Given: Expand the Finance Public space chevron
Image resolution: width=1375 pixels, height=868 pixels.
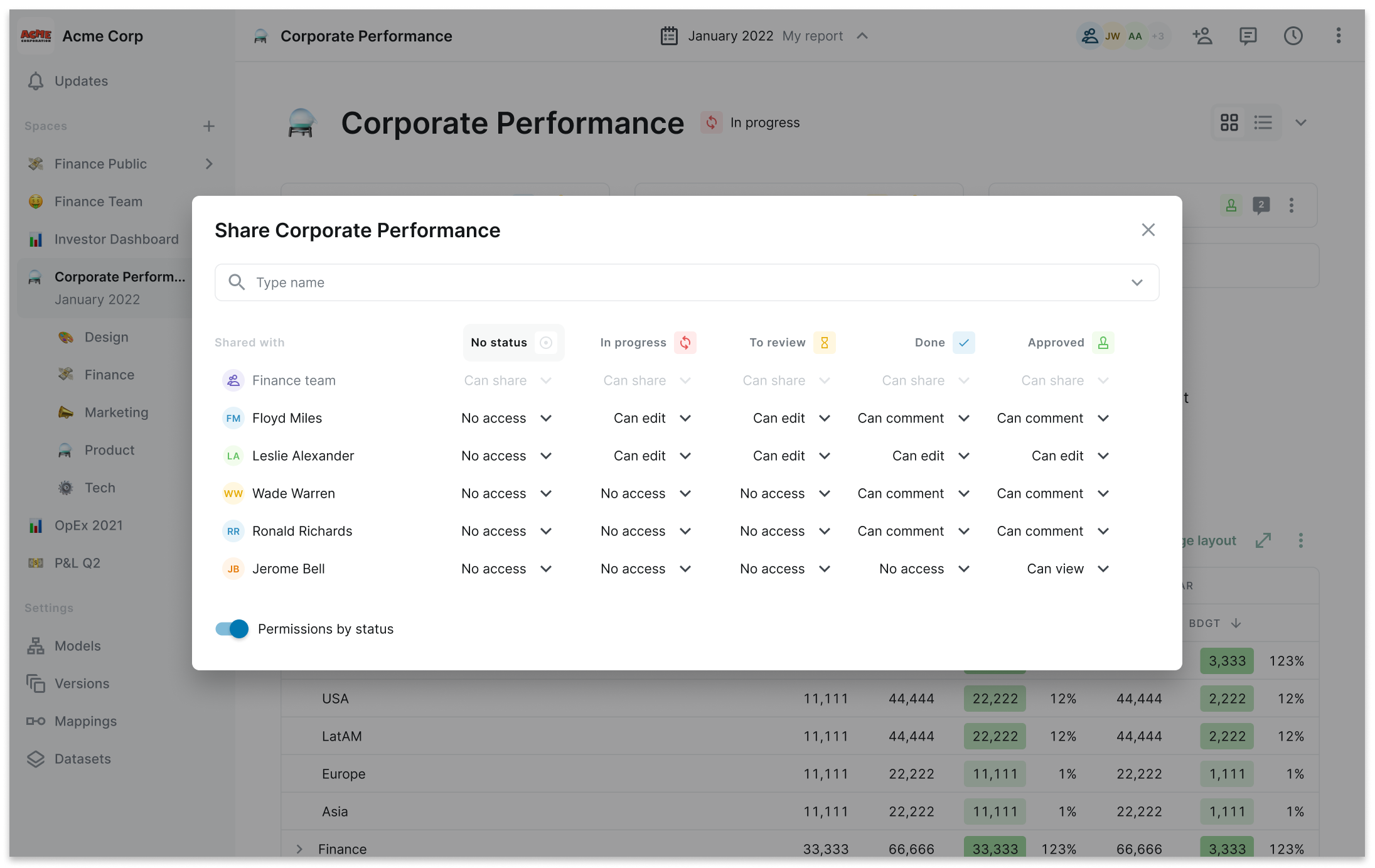Looking at the screenshot, I should (209, 164).
